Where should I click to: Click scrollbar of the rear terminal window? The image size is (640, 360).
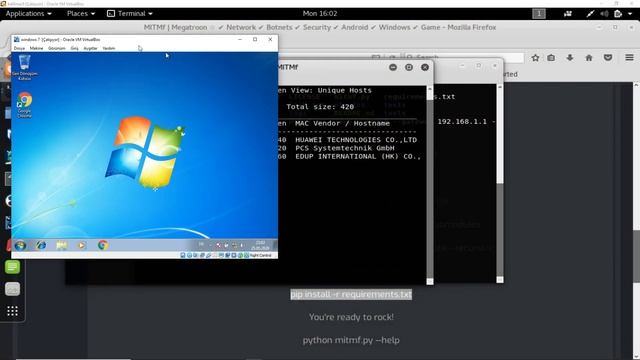(x=500, y=184)
